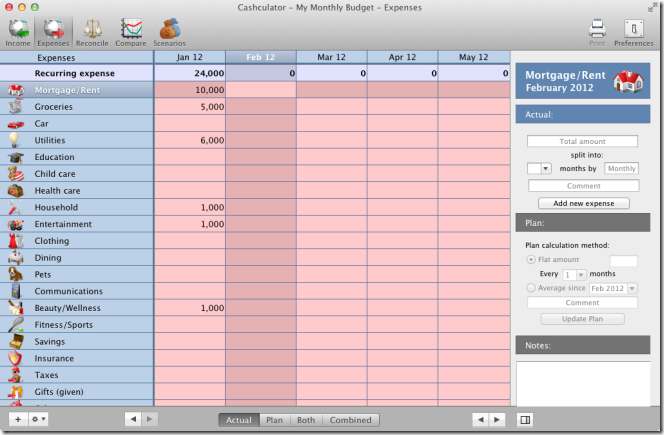
Task: Select the Expenses toolbar icon
Action: coord(53,32)
